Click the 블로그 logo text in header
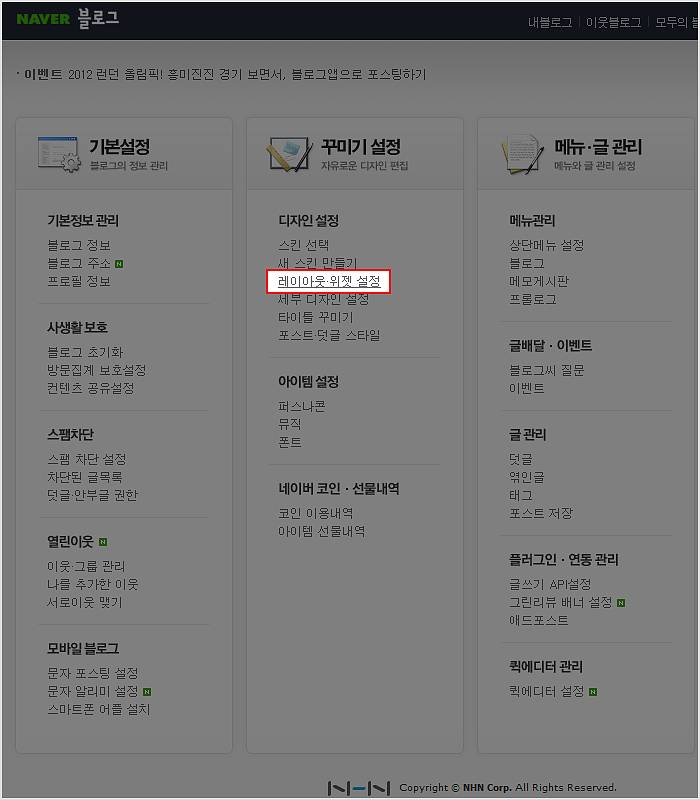Image resolution: width=700 pixels, height=800 pixels. (98, 18)
